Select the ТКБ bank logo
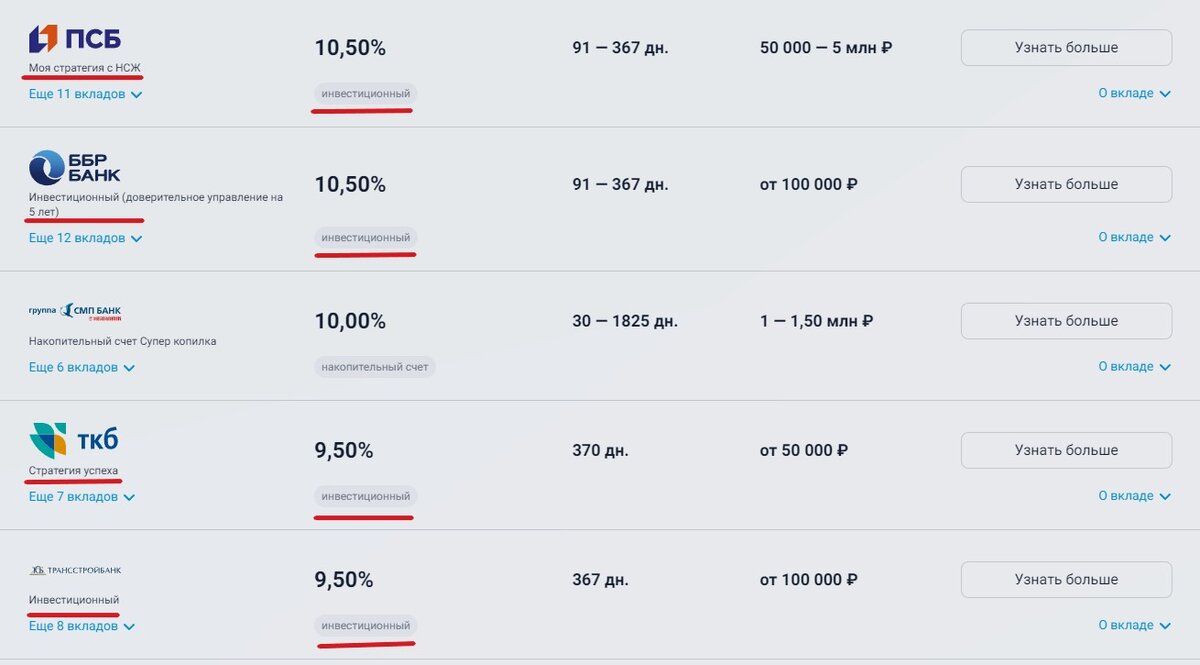This screenshot has width=1200, height=665. click(74, 440)
